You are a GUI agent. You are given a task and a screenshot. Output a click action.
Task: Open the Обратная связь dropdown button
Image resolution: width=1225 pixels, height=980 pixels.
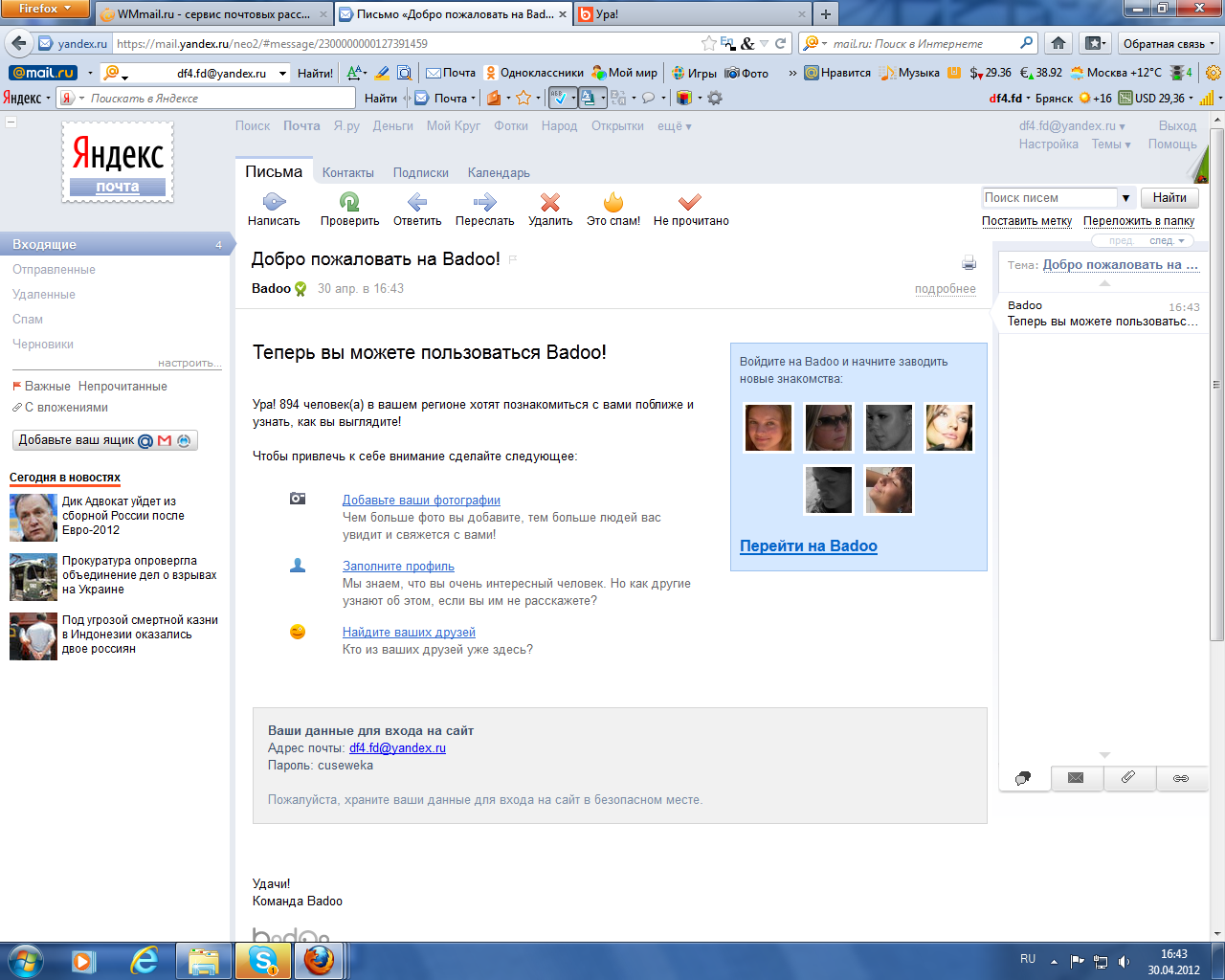(x=1168, y=43)
